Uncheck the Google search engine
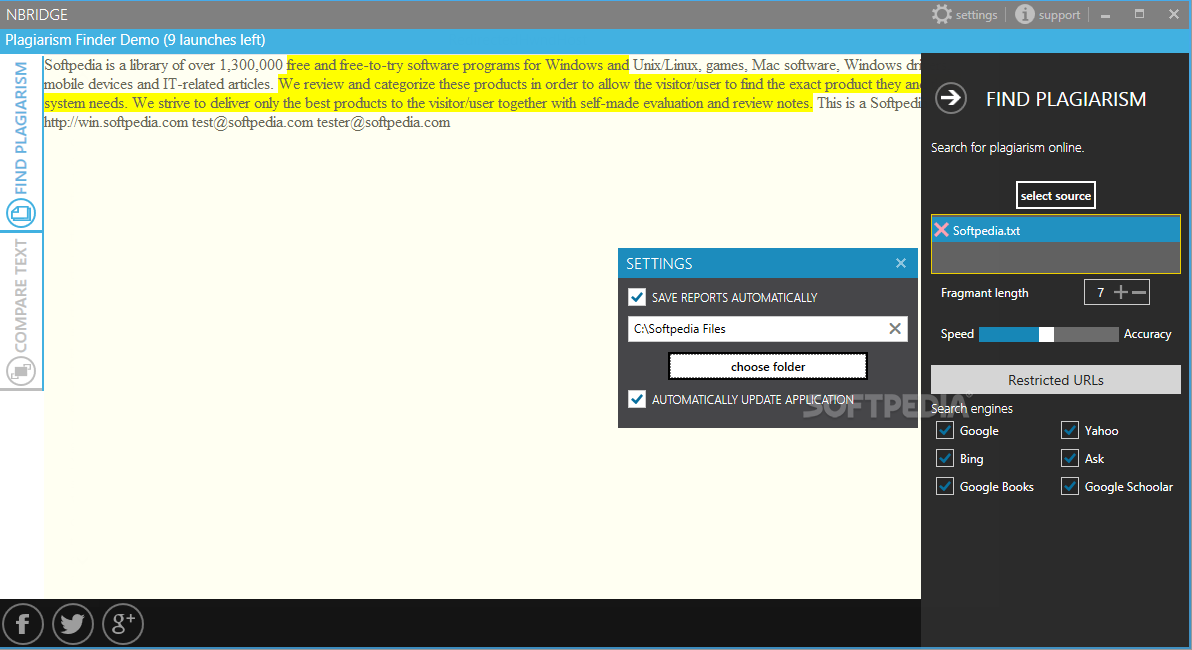Viewport: 1192px width, 650px height. pyautogui.click(x=945, y=430)
